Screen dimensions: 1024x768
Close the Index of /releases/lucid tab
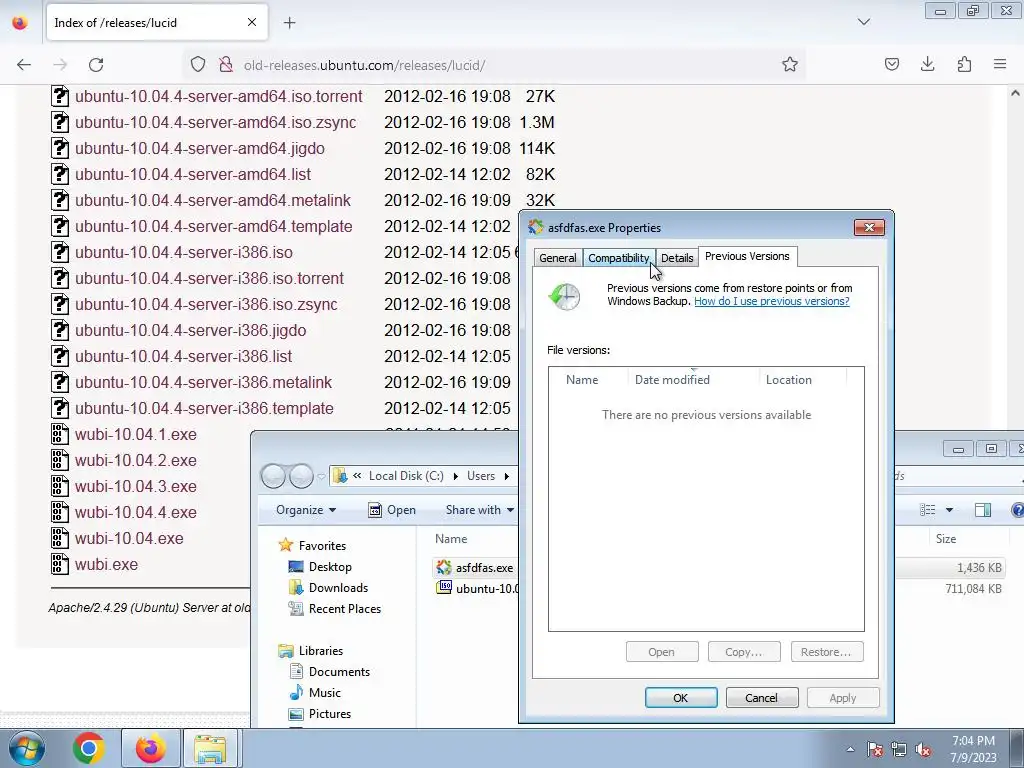click(x=252, y=22)
